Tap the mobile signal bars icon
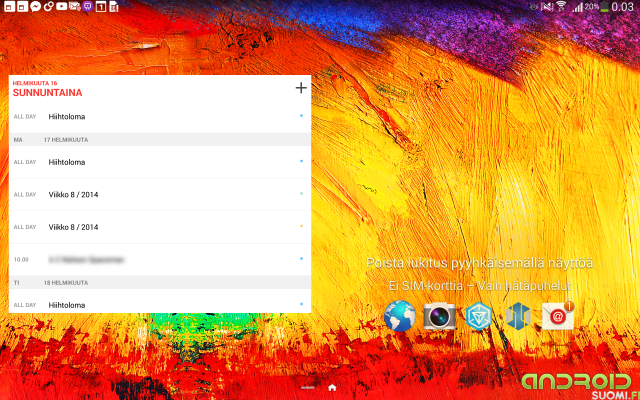Image resolution: width=640 pixels, height=400 pixels. [577, 7]
